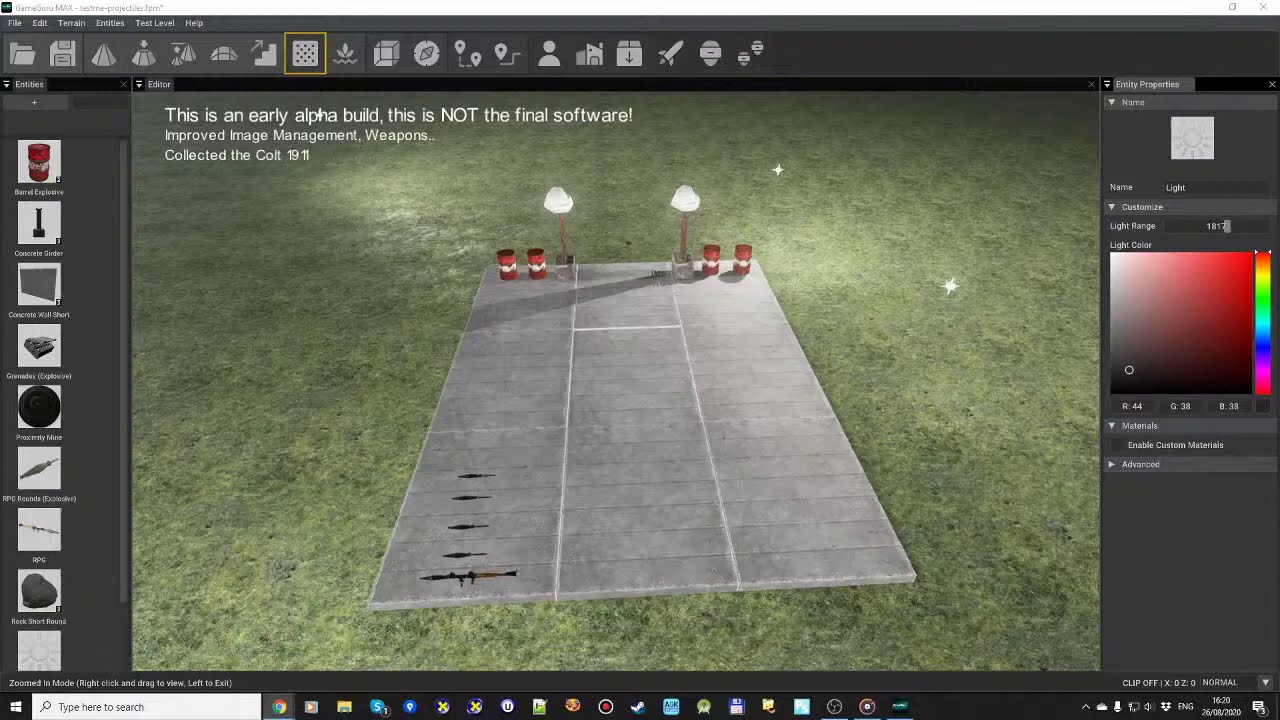The height and width of the screenshot is (720, 1280).
Task: Add new entity with the plus button
Action: 34,103
